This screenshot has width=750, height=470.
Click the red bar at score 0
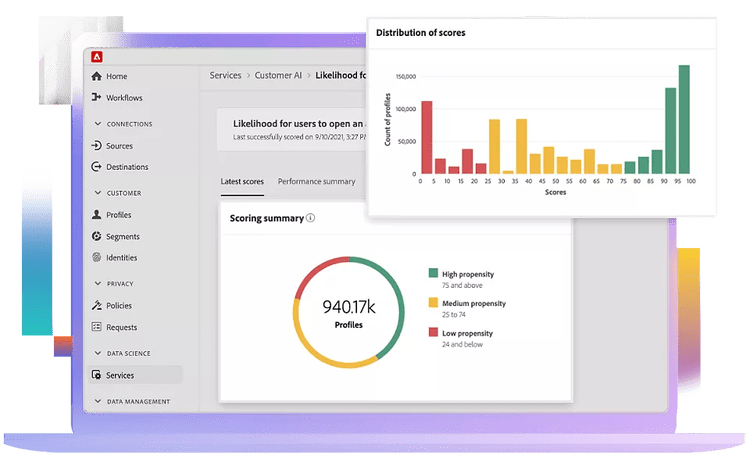(427, 137)
